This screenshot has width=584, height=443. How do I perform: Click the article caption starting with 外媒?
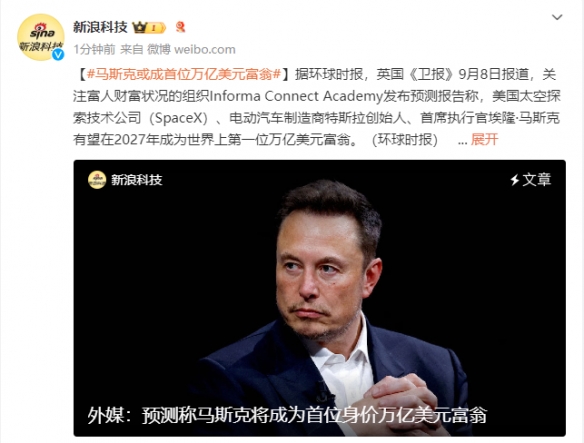pyautogui.click(x=287, y=415)
